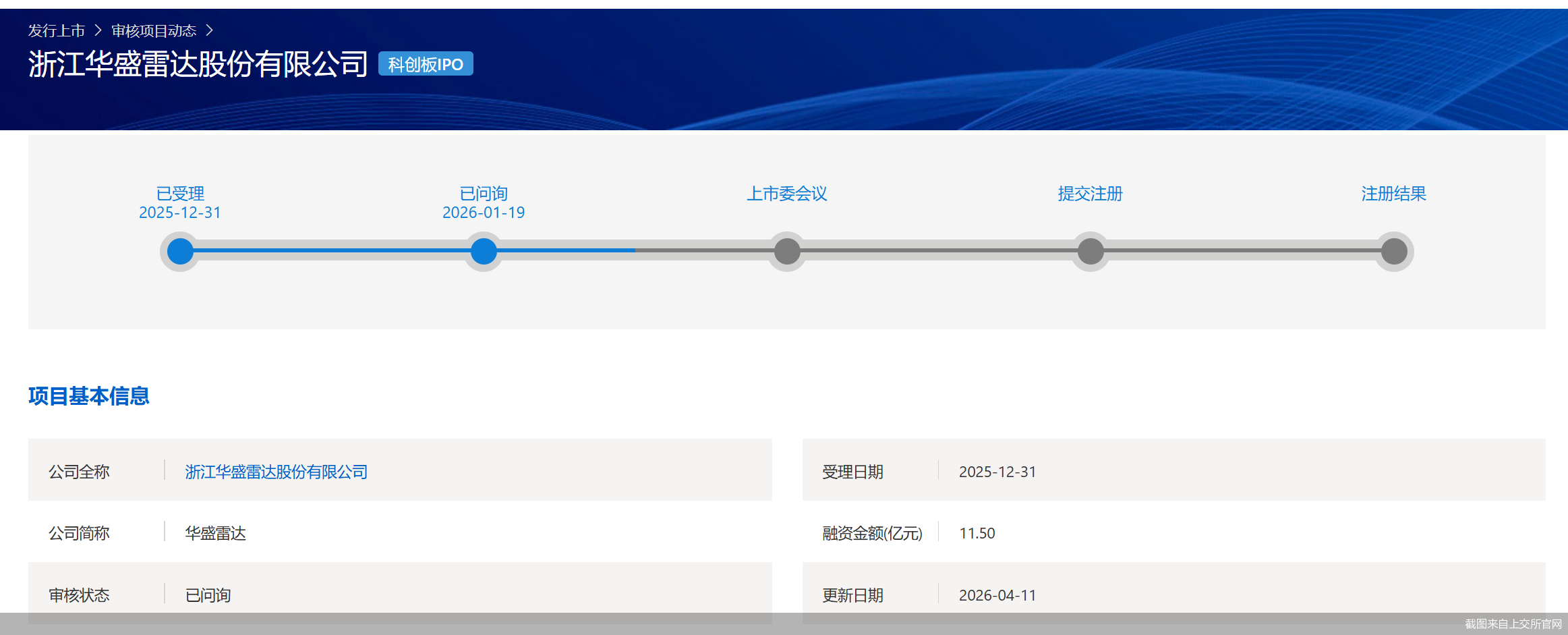Click the gray 上市委会议 timeline node circle
1568x635 pixels.
coord(787,252)
